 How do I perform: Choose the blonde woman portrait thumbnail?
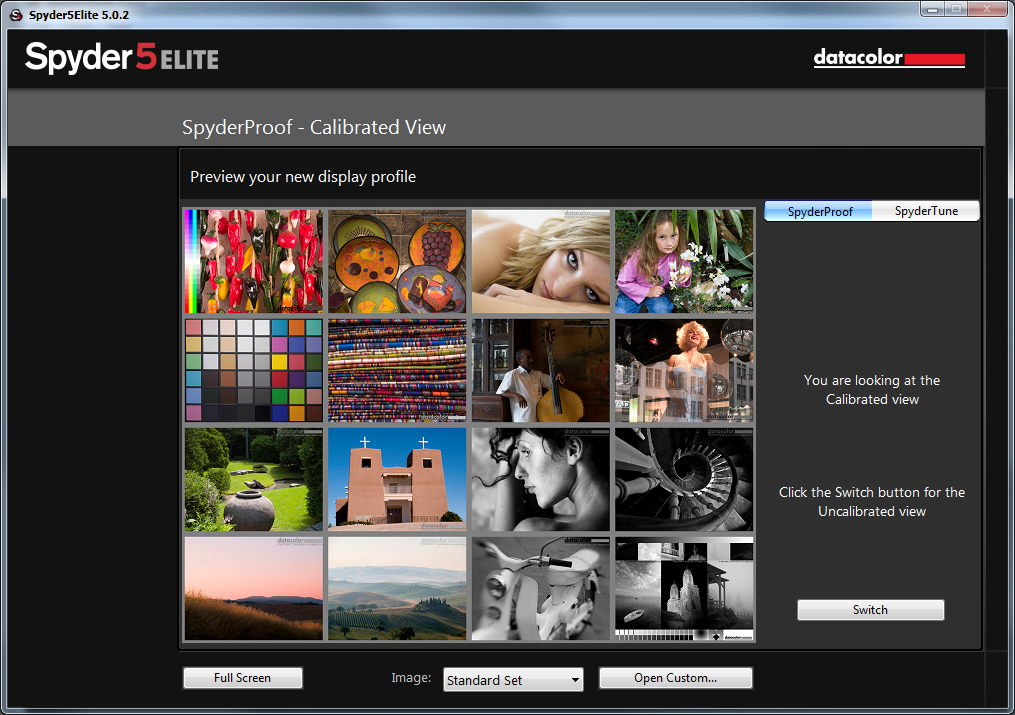click(541, 261)
